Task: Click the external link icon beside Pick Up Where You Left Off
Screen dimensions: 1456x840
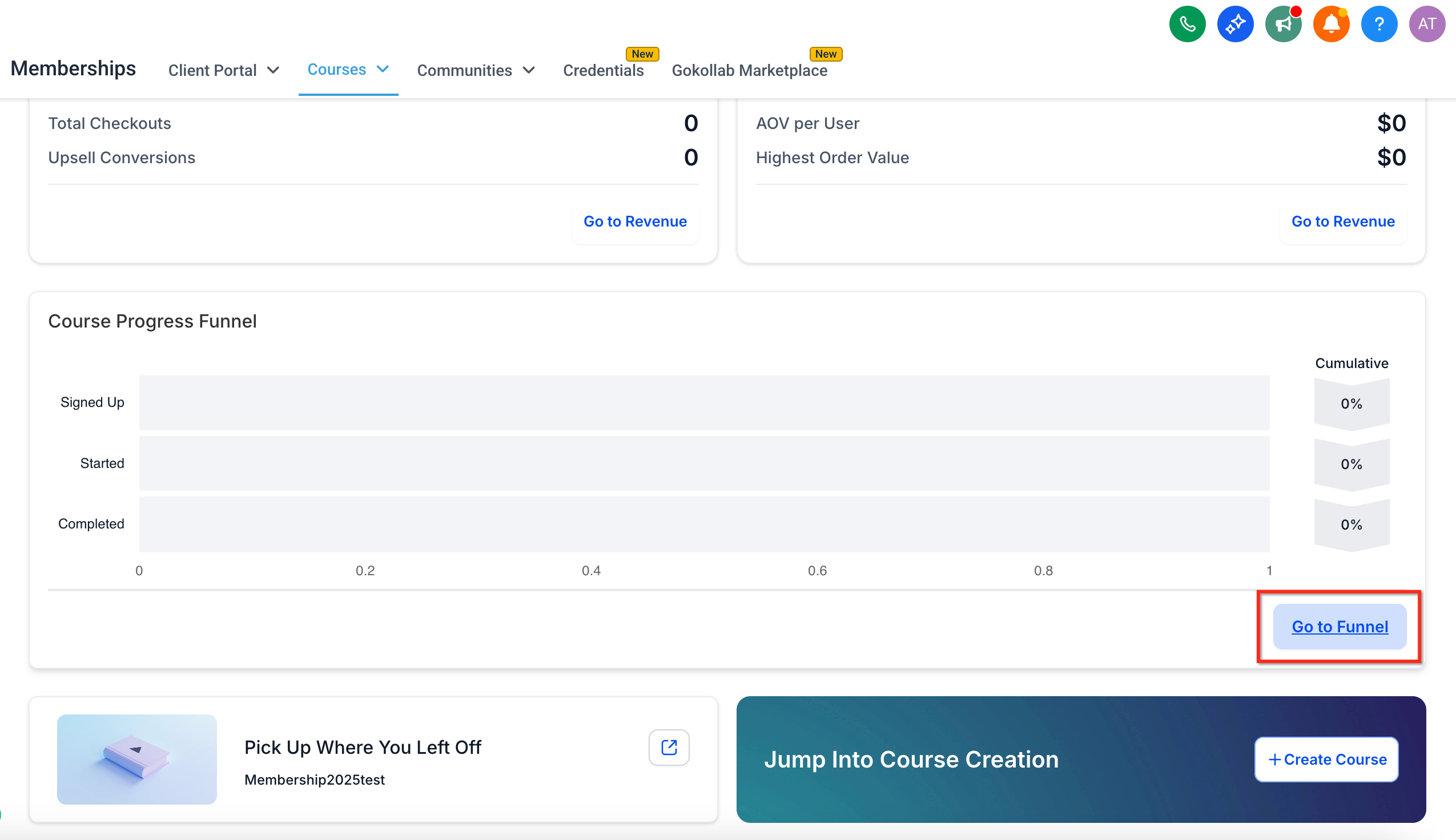Action: pos(668,747)
